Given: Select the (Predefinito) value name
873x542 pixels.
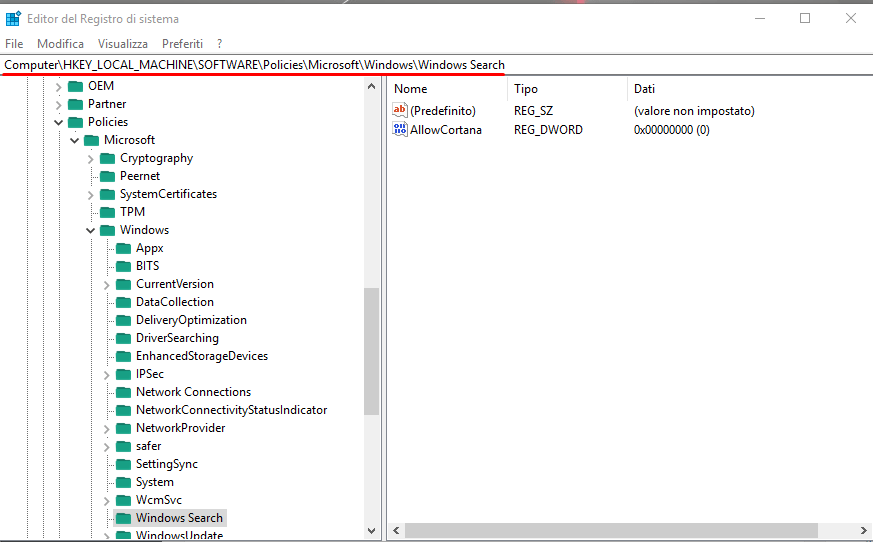Looking at the screenshot, I should [443, 111].
